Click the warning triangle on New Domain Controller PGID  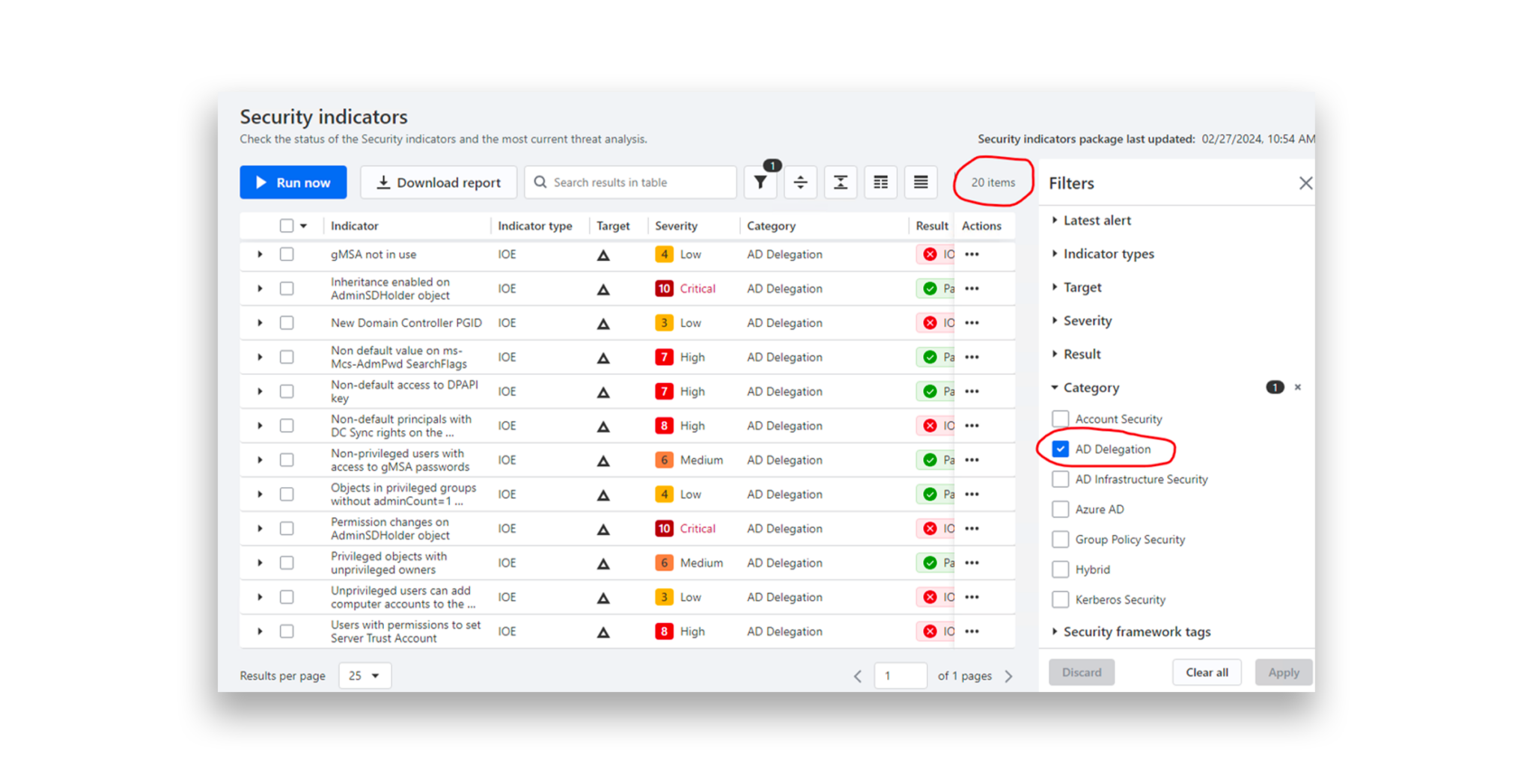click(x=603, y=322)
